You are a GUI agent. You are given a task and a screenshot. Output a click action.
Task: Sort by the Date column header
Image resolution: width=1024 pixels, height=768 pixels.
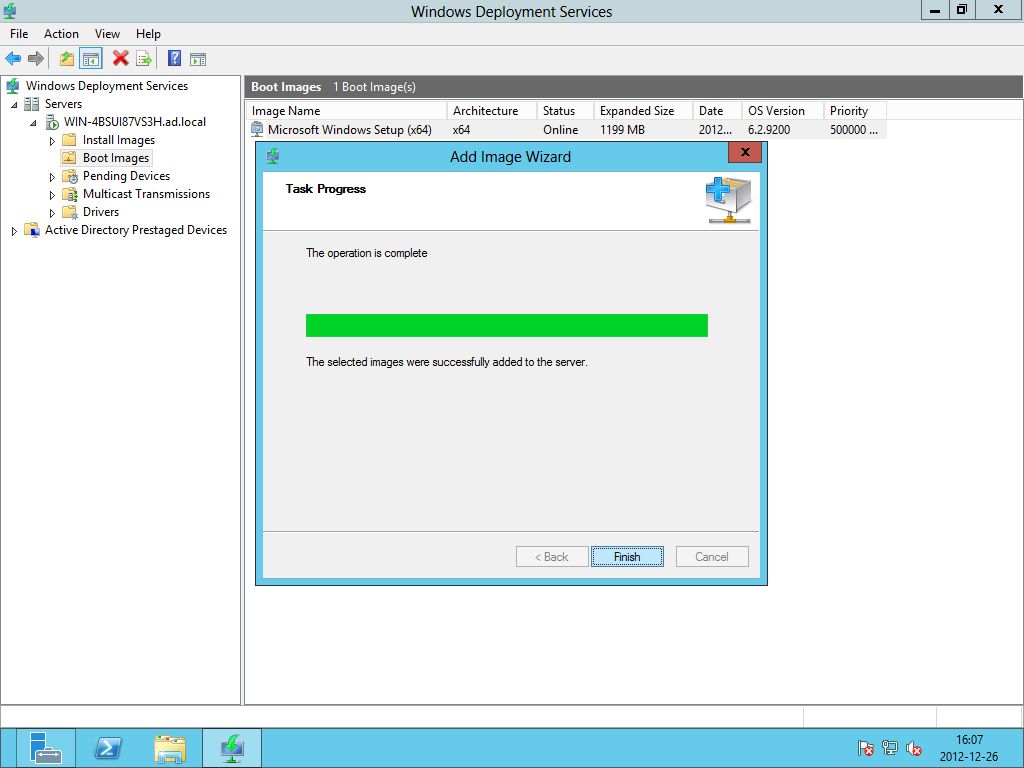point(717,110)
